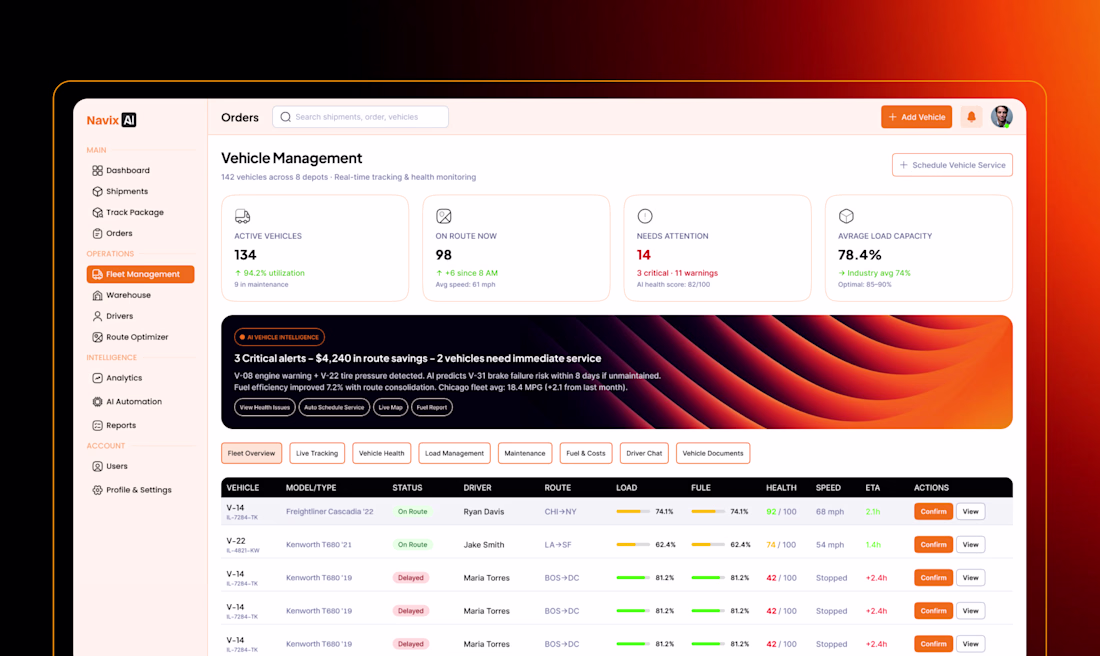This screenshot has height=656, width=1100.
Task: Open the Users account page
Action: click(x=109, y=467)
